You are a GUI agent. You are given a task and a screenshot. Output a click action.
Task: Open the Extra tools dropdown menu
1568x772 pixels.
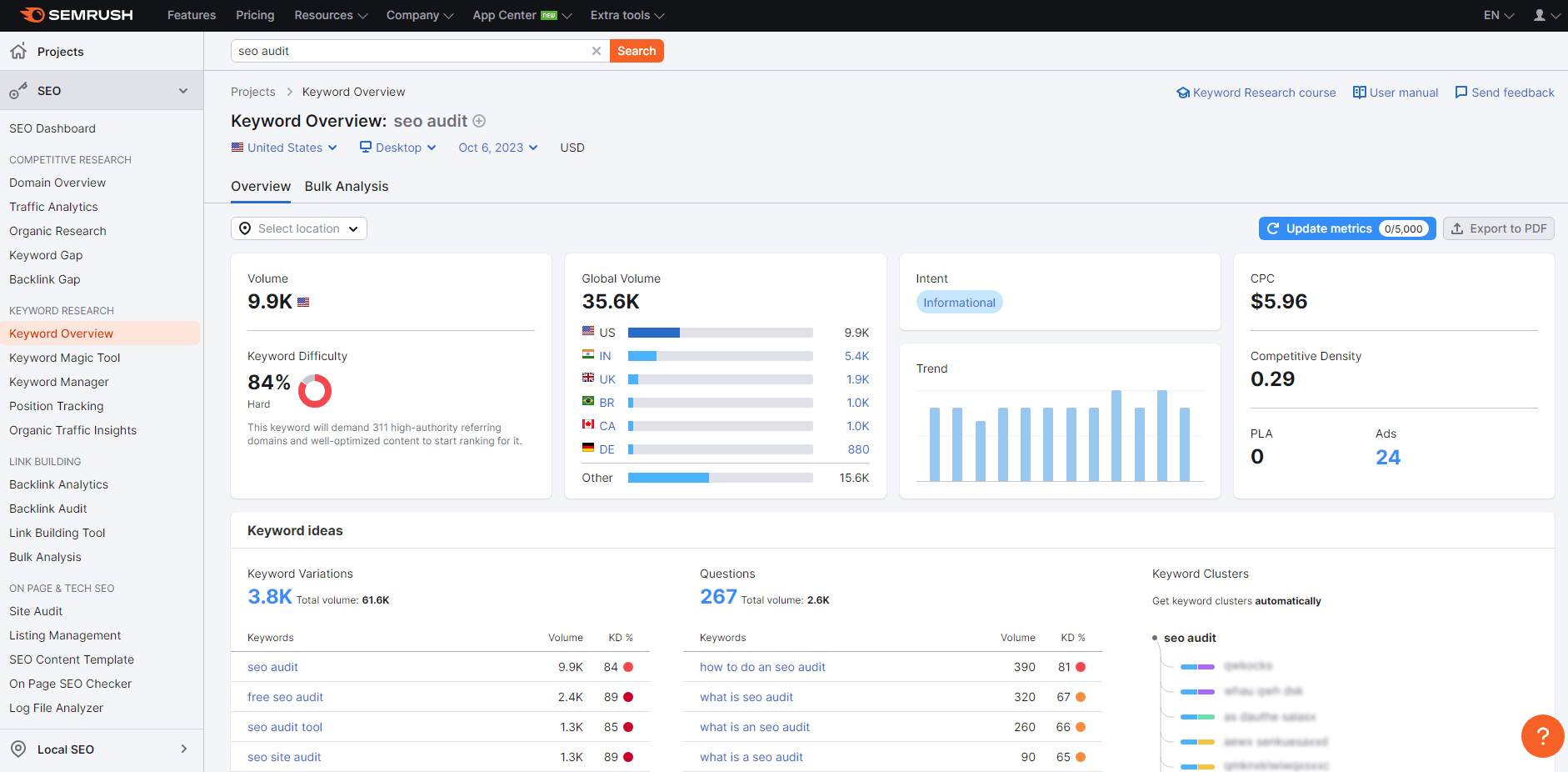pos(627,15)
